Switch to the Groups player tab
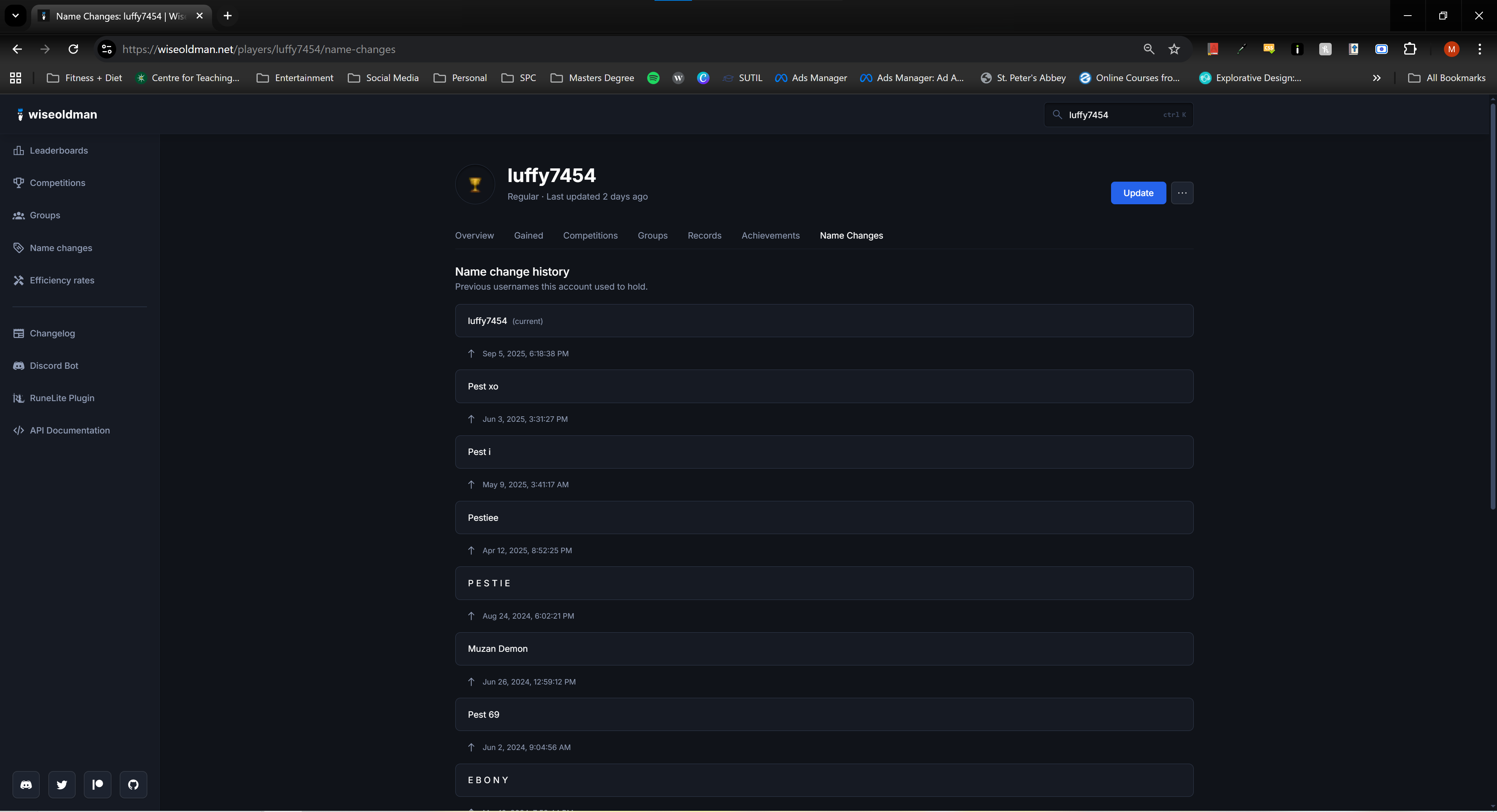Viewport: 1497px width, 812px height. click(652, 235)
